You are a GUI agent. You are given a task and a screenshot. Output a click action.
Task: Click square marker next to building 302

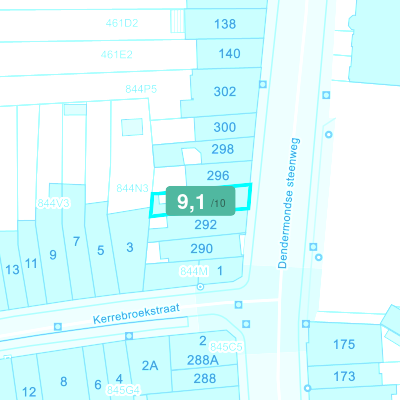(263, 84)
